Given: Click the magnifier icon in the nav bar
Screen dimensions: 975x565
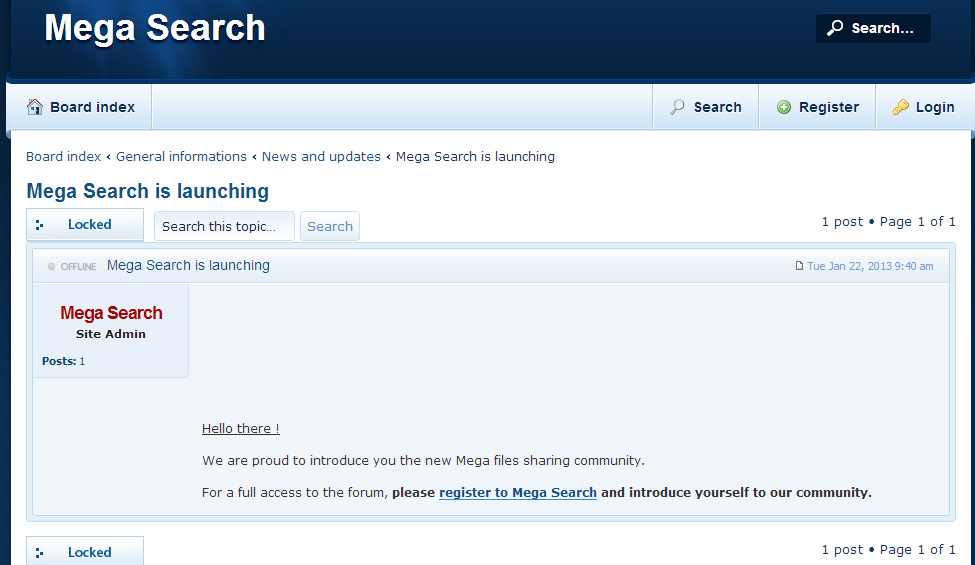Looking at the screenshot, I should [678, 107].
